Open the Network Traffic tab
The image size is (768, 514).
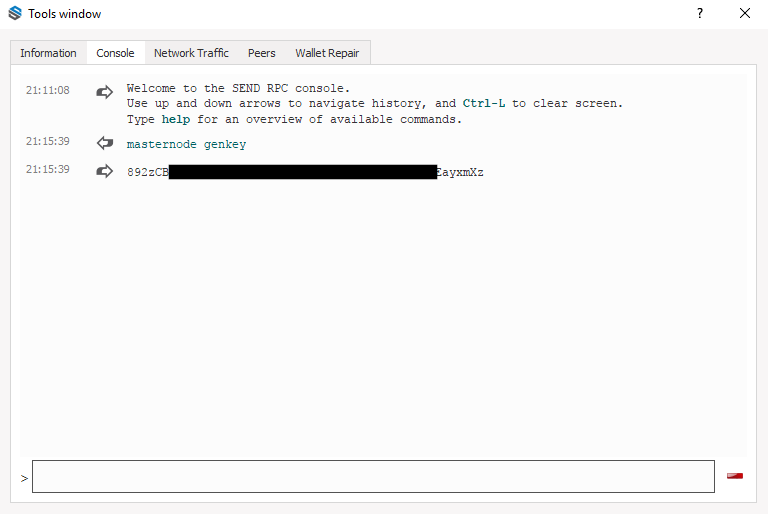click(191, 53)
